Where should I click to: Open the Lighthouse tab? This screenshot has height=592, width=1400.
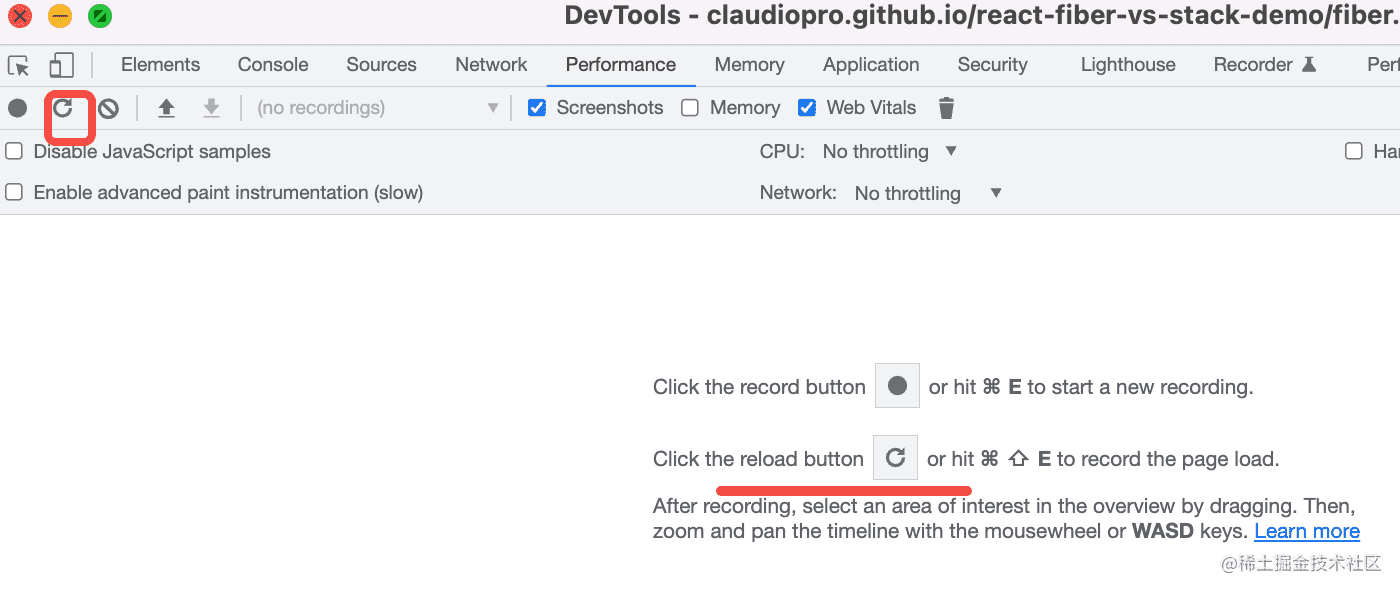coord(1127,65)
